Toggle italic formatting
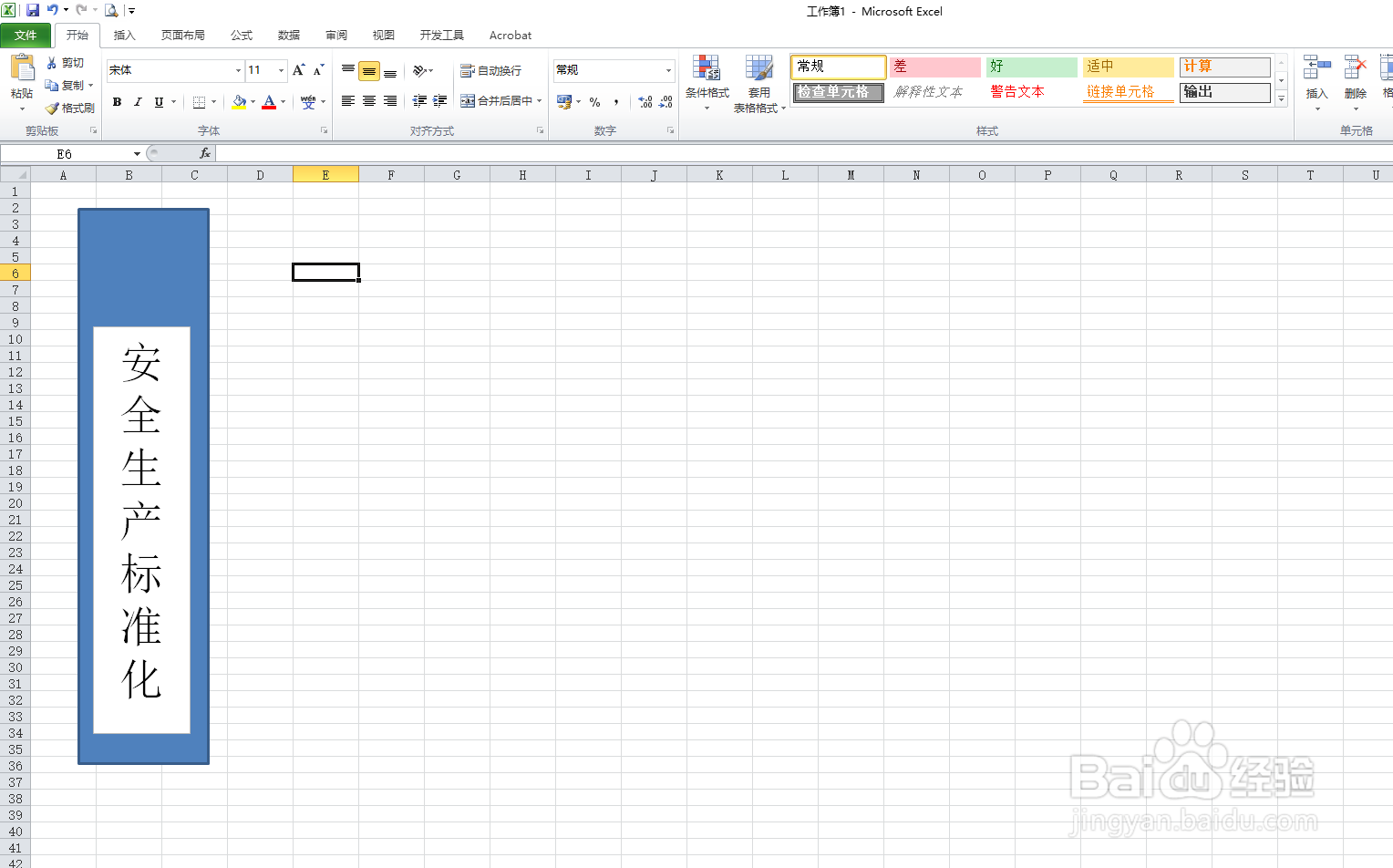 point(138,102)
